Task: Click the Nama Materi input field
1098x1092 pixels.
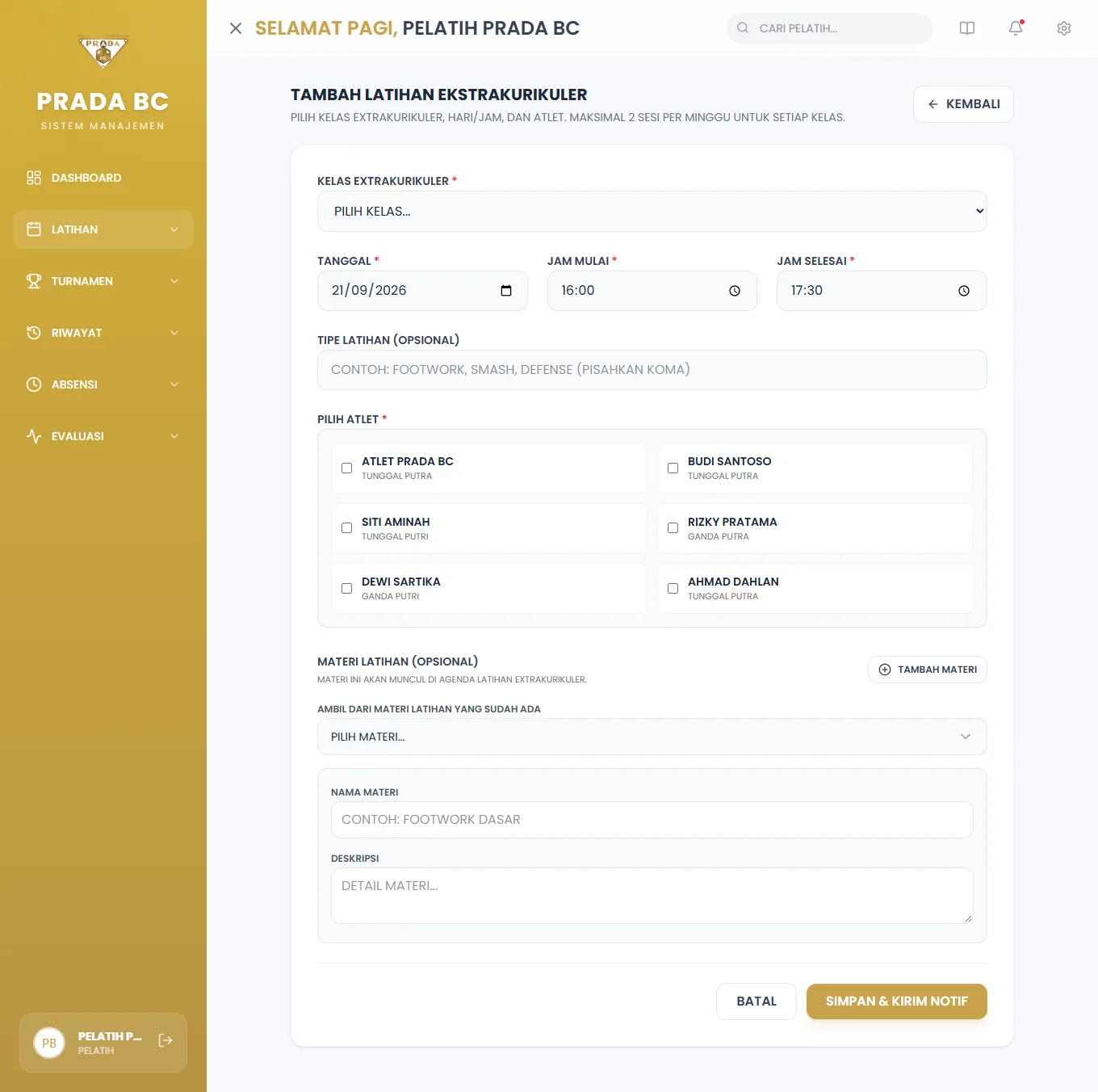Action: 652,820
